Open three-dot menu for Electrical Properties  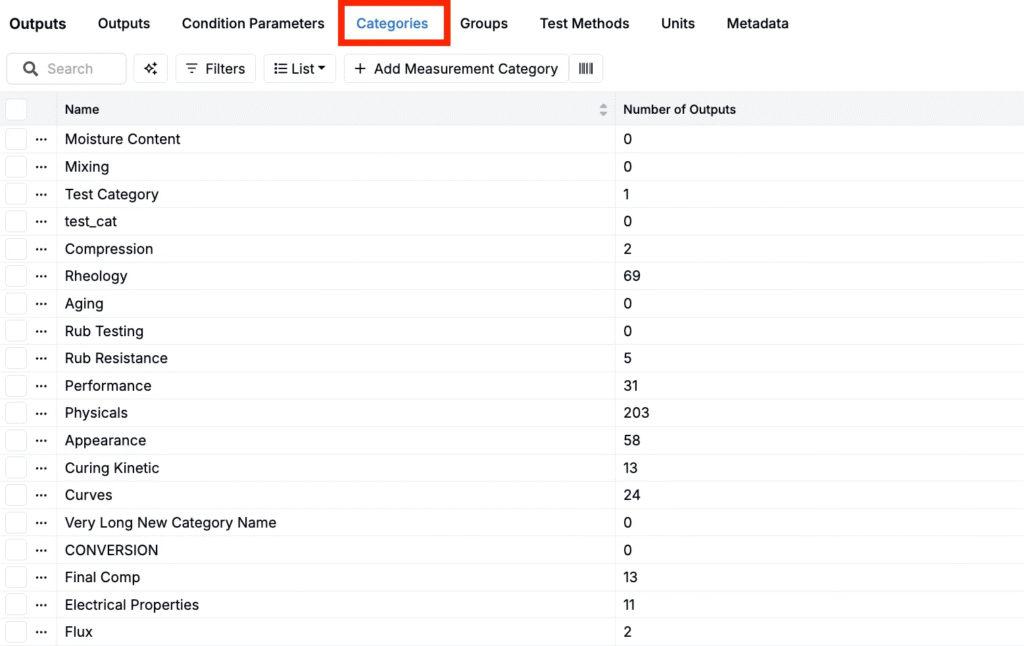tap(41, 605)
